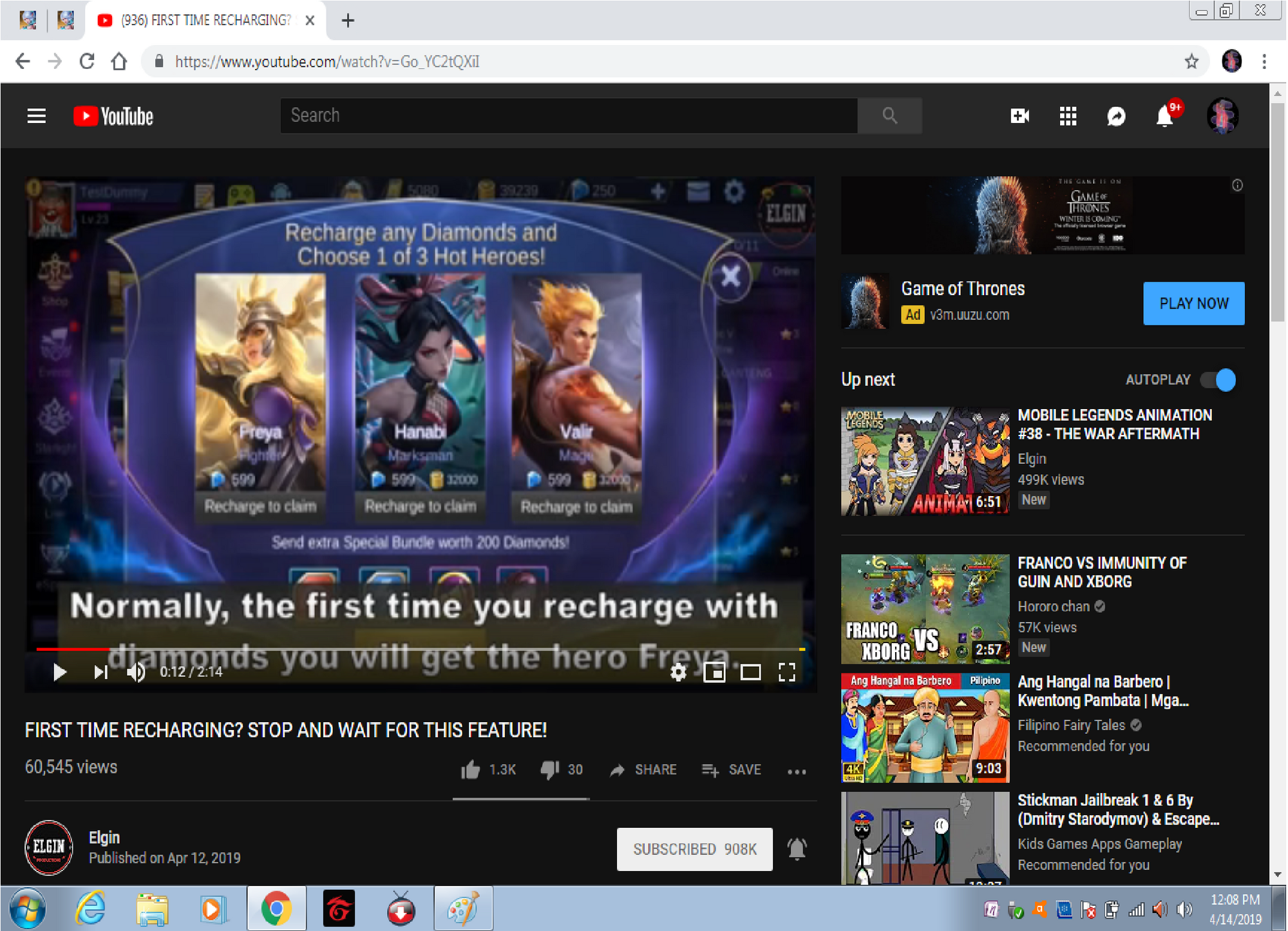Go to the YouTube home logo
1288x931 pixels.
click(x=113, y=116)
